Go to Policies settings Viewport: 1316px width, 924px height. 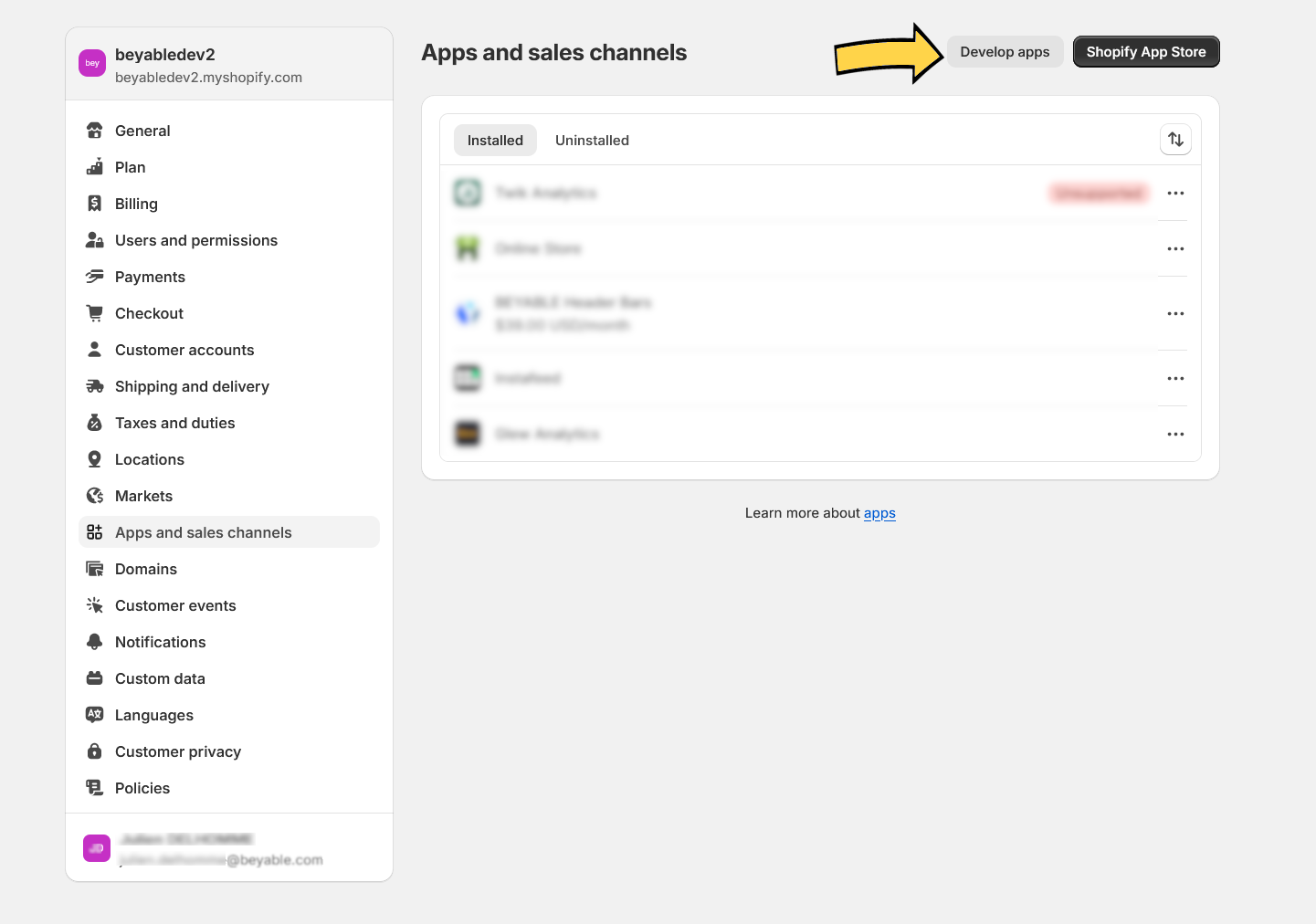tap(229, 788)
